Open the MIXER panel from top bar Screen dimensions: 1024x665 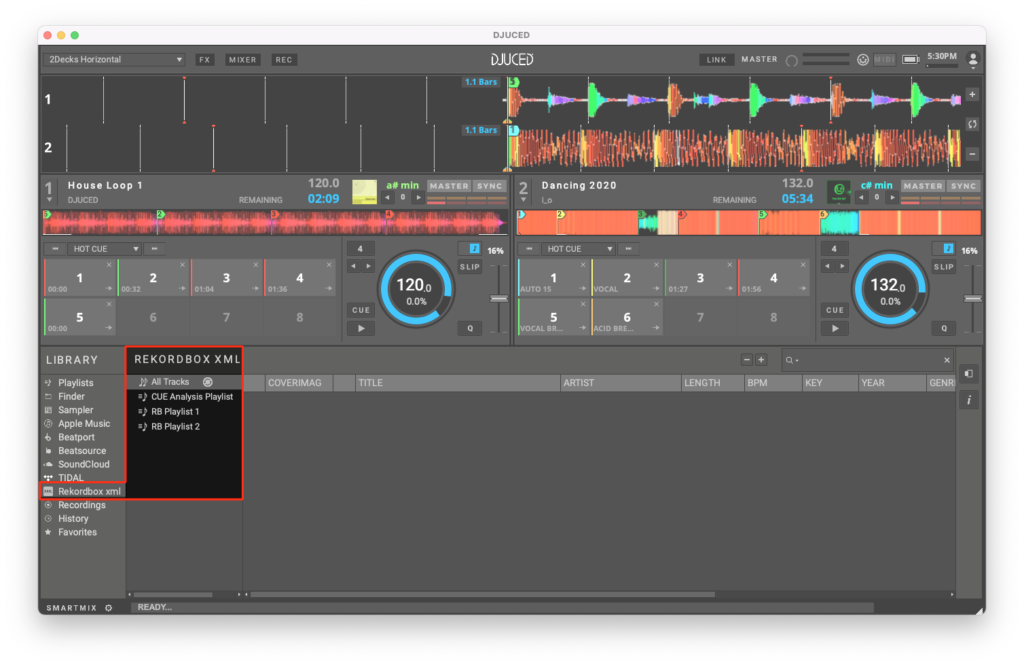tap(242, 60)
